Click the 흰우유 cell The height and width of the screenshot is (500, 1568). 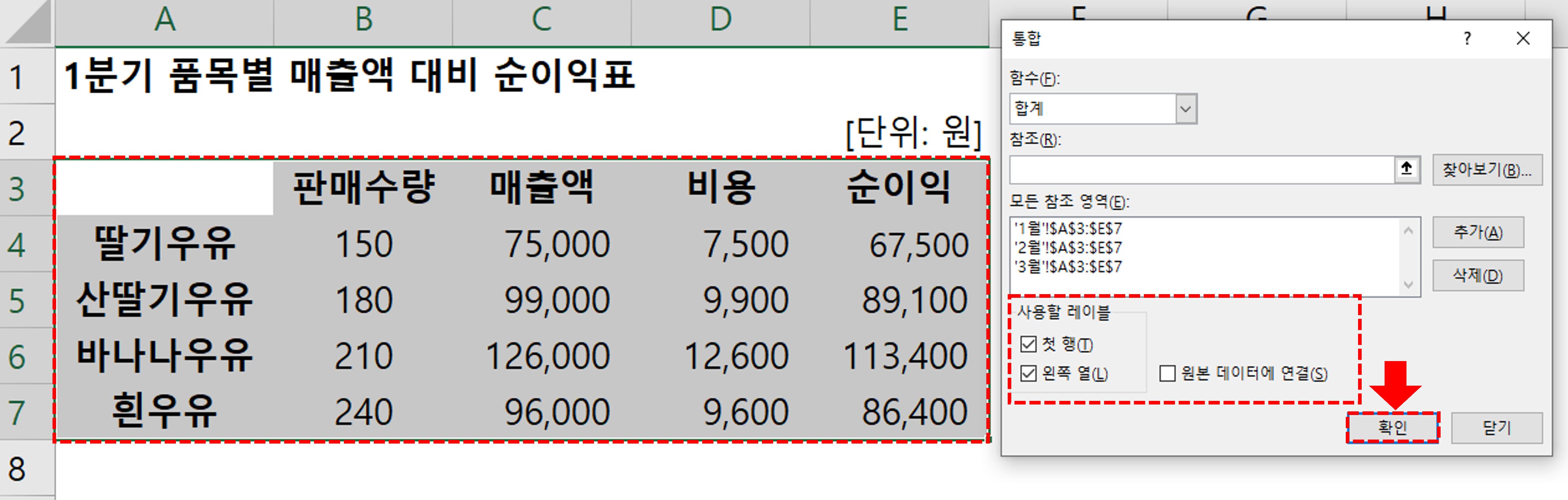pyautogui.click(x=164, y=412)
